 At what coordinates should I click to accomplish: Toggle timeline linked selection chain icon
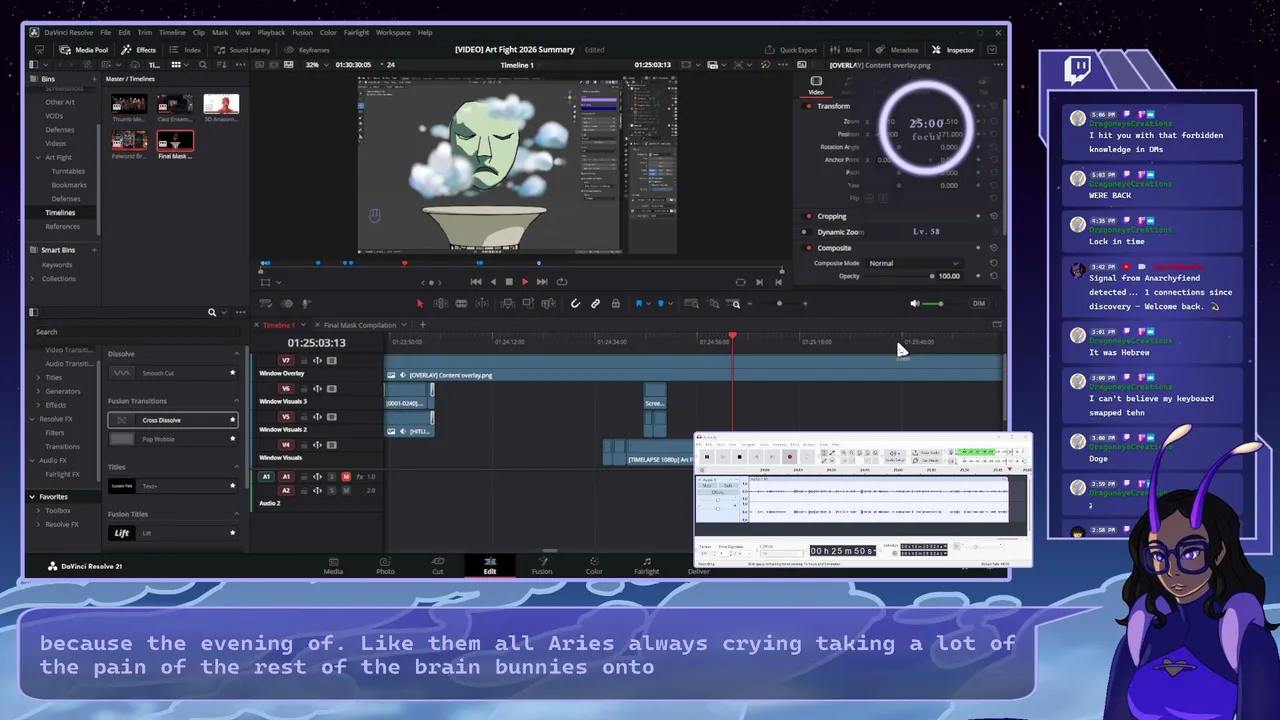[595, 304]
